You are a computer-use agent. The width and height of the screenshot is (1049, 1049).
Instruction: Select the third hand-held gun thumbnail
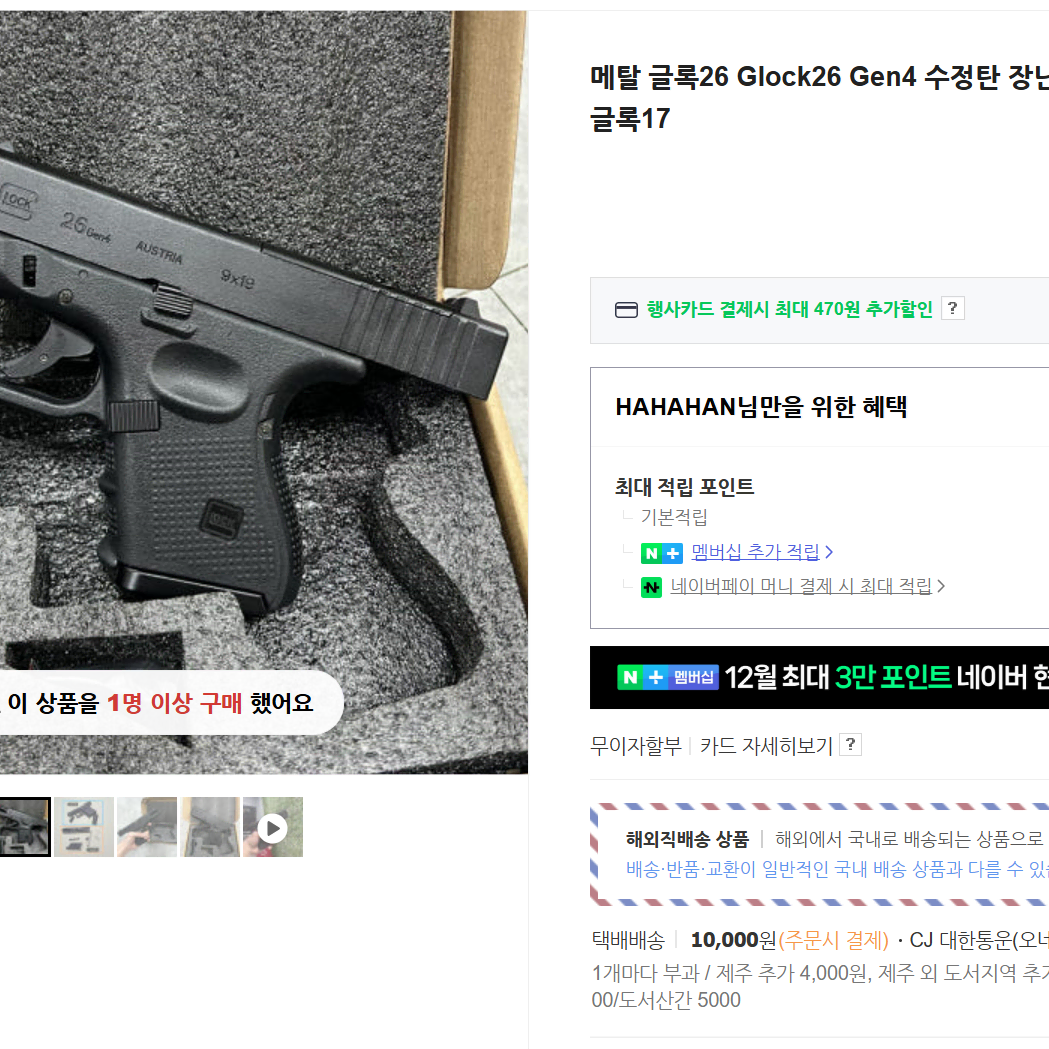[x=147, y=827]
